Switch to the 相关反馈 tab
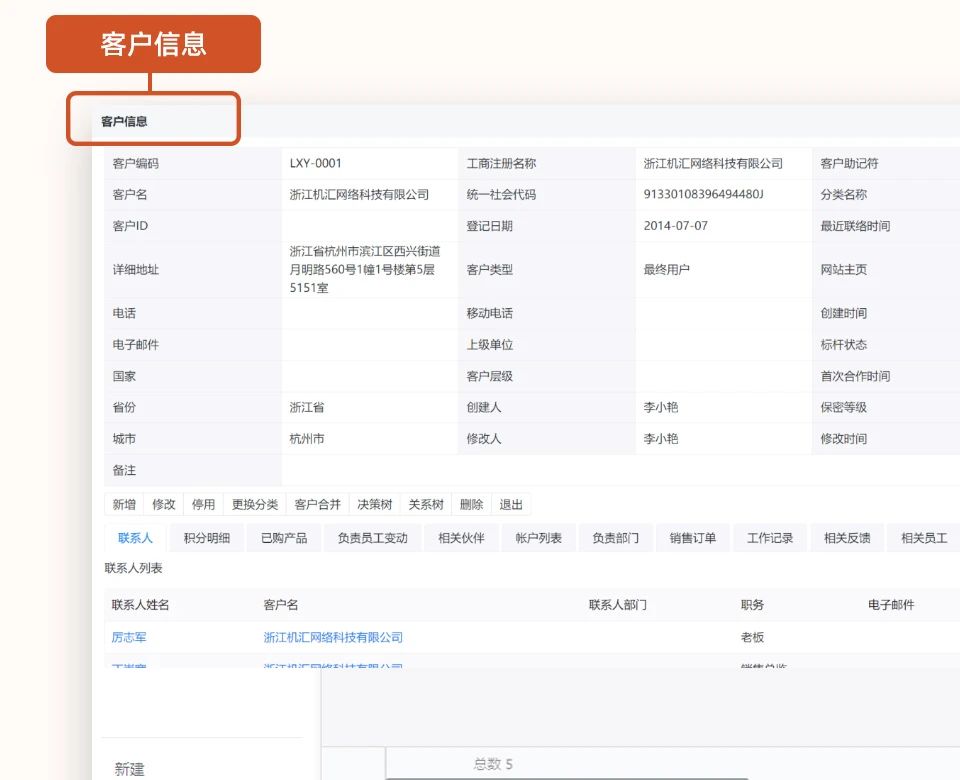Image resolution: width=960 pixels, height=780 pixels. click(x=847, y=538)
